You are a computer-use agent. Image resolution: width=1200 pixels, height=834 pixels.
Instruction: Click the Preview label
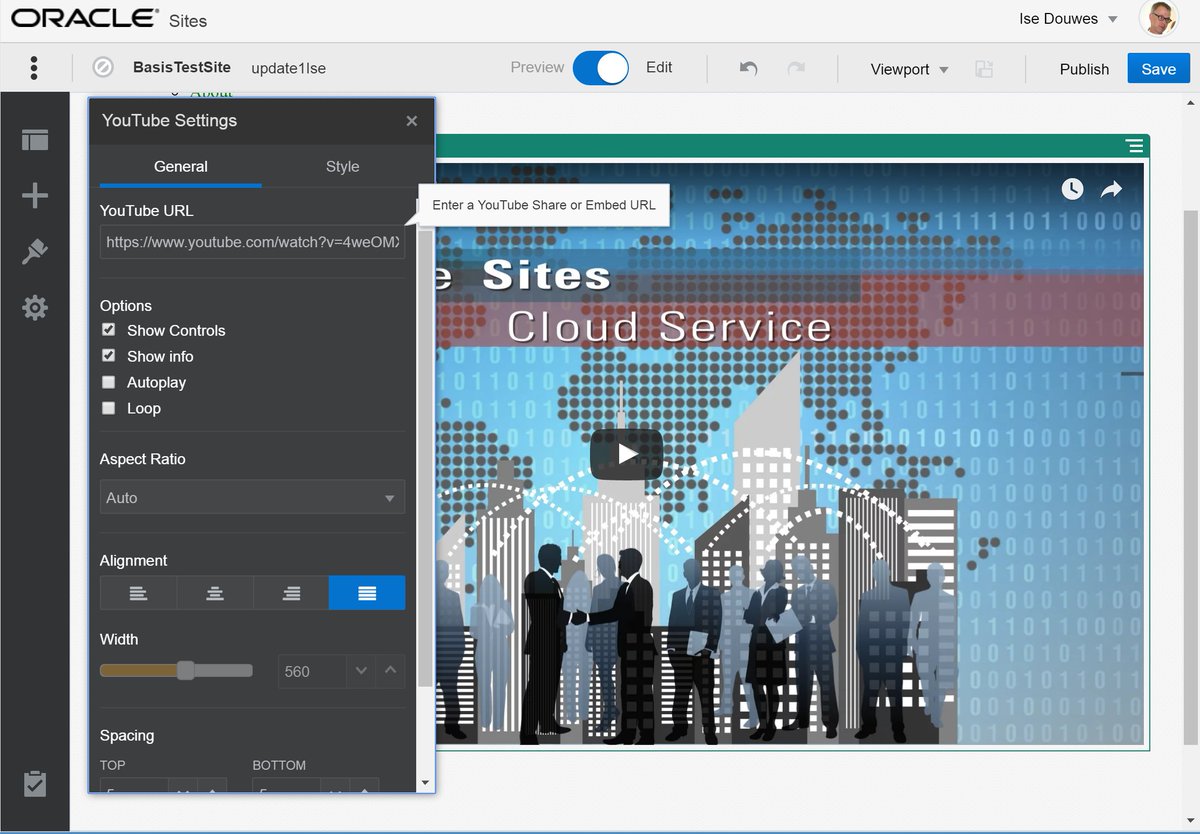(x=537, y=67)
